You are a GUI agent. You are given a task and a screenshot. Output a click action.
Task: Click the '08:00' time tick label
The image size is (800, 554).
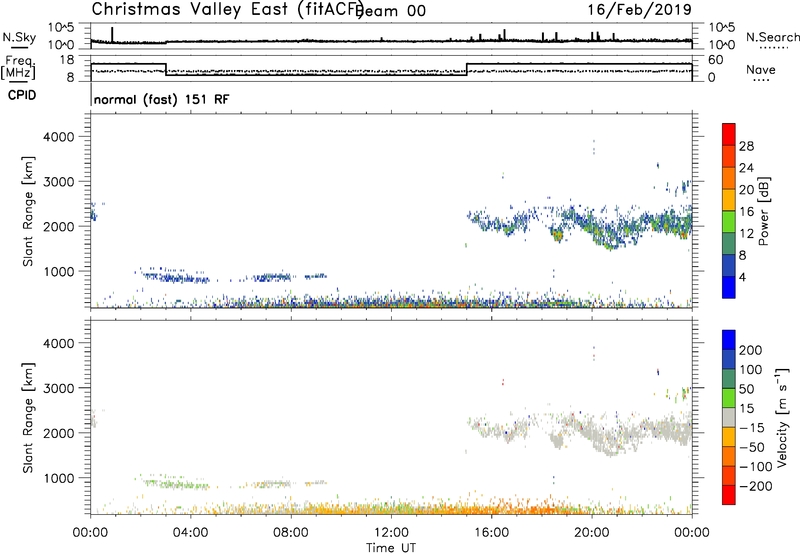click(x=291, y=533)
